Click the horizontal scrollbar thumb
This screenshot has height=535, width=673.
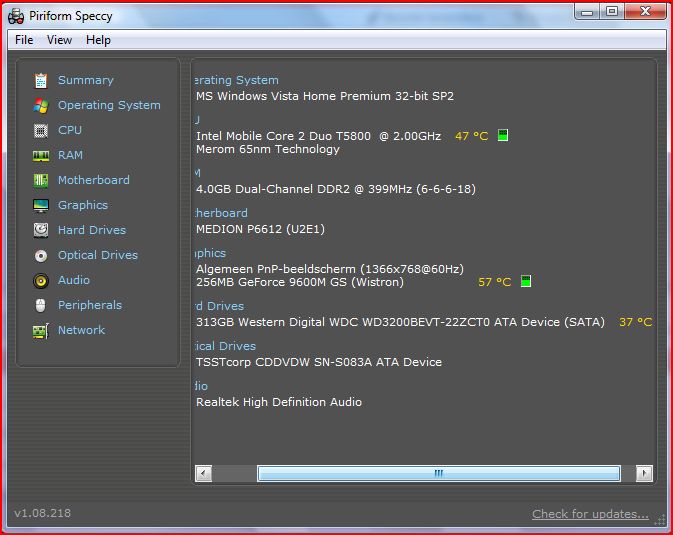coord(439,474)
